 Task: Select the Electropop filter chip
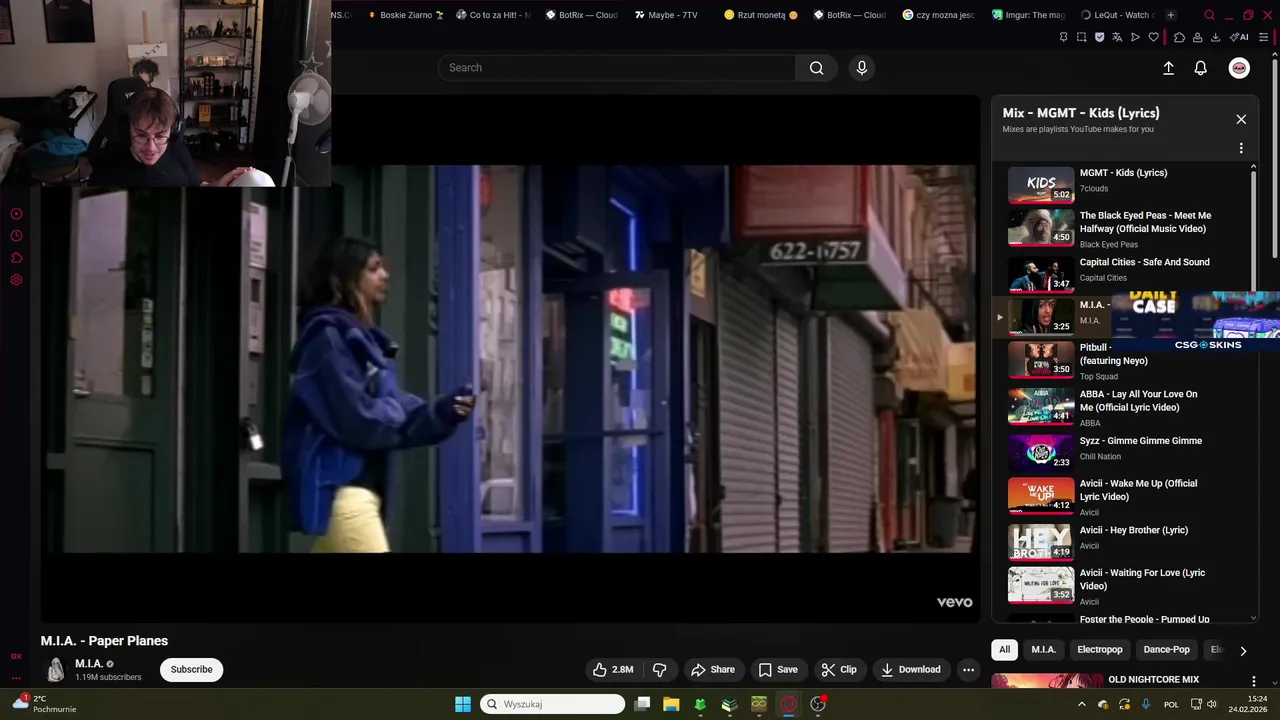tap(1100, 650)
